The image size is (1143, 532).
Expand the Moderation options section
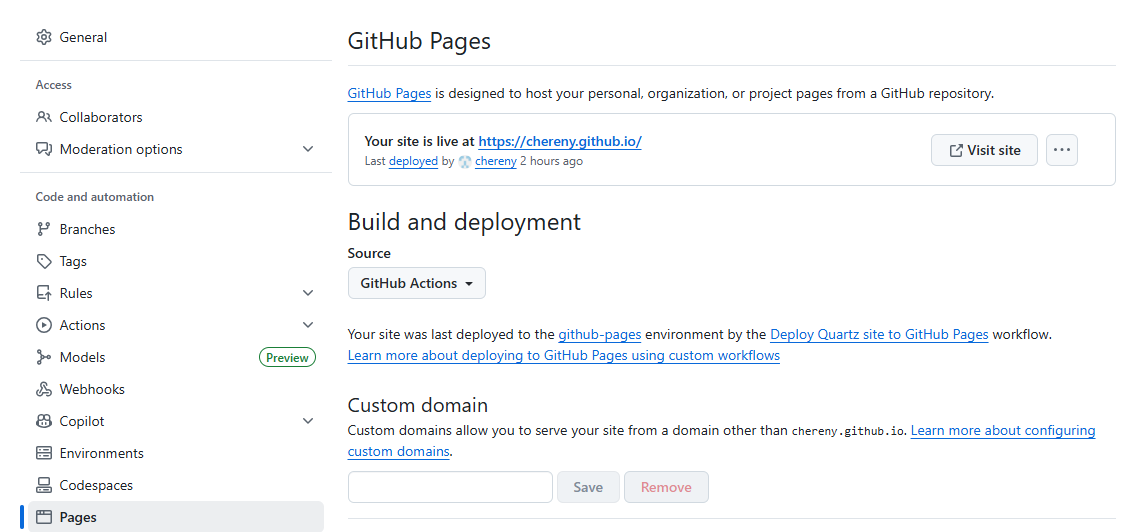(308, 149)
